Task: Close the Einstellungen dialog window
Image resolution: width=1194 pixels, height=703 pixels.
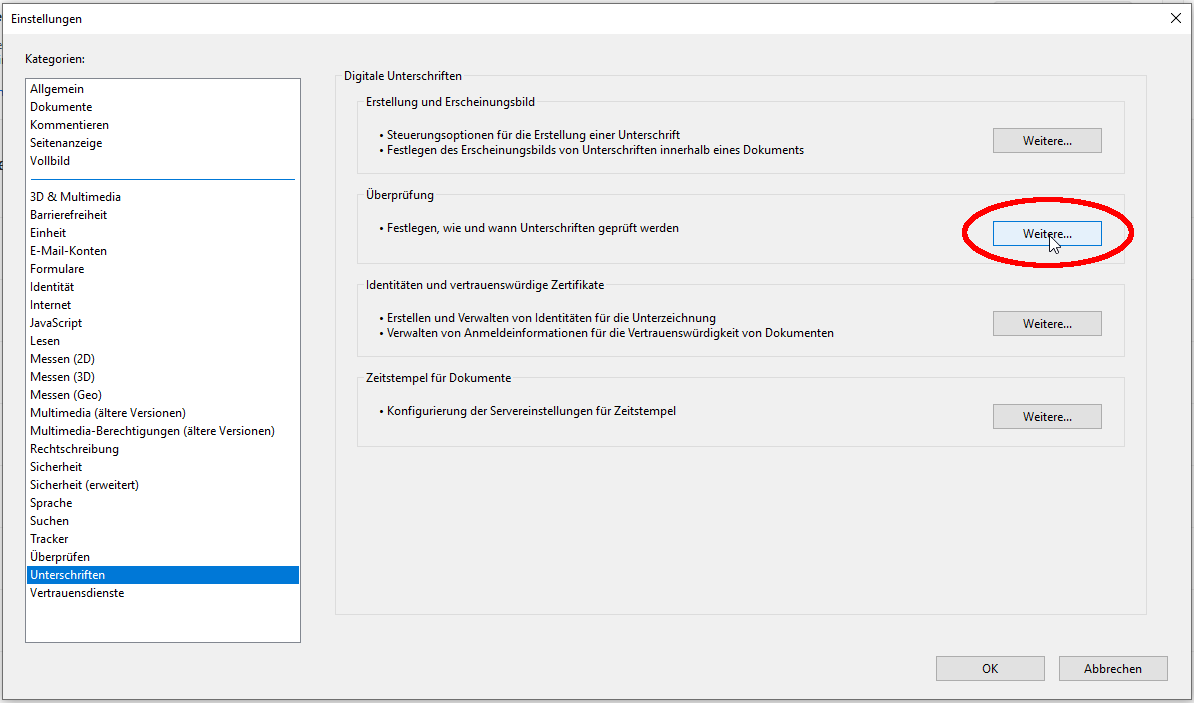Action: [x=1174, y=17]
